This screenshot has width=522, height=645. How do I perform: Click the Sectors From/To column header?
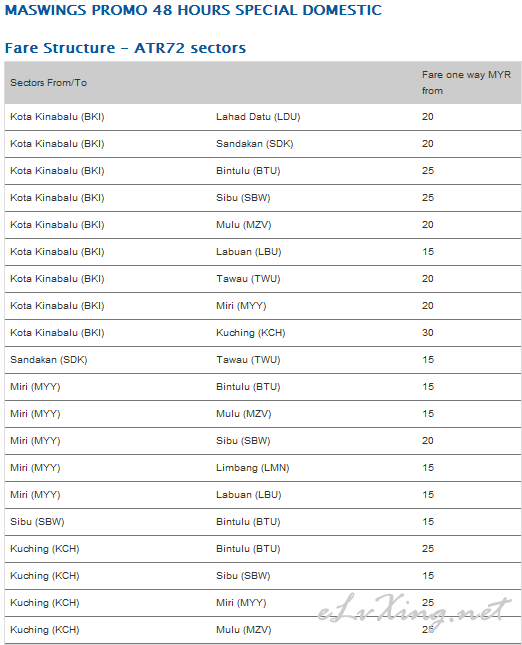click(49, 83)
